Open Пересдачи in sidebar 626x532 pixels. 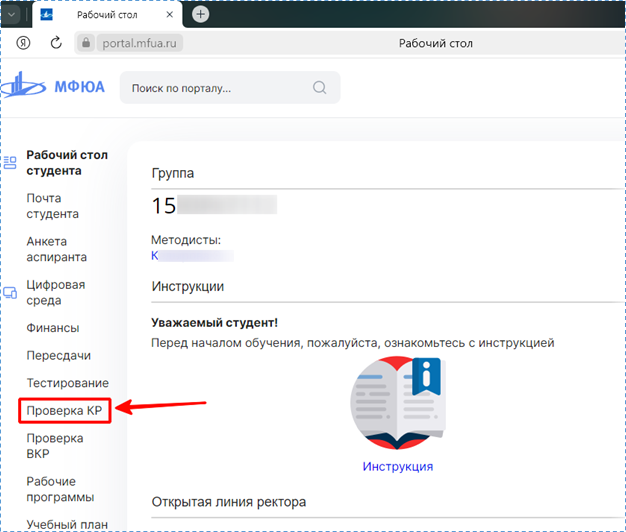pyautogui.click(x=59, y=356)
